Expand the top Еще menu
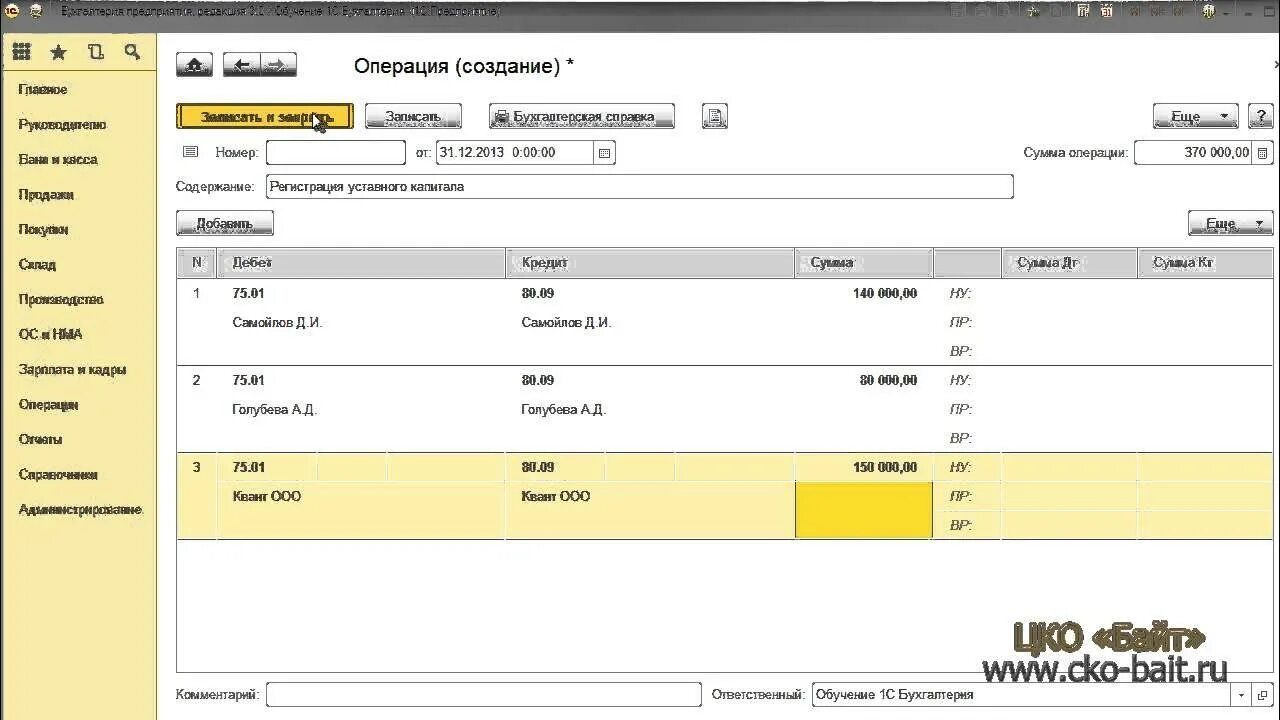 [1195, 116]
